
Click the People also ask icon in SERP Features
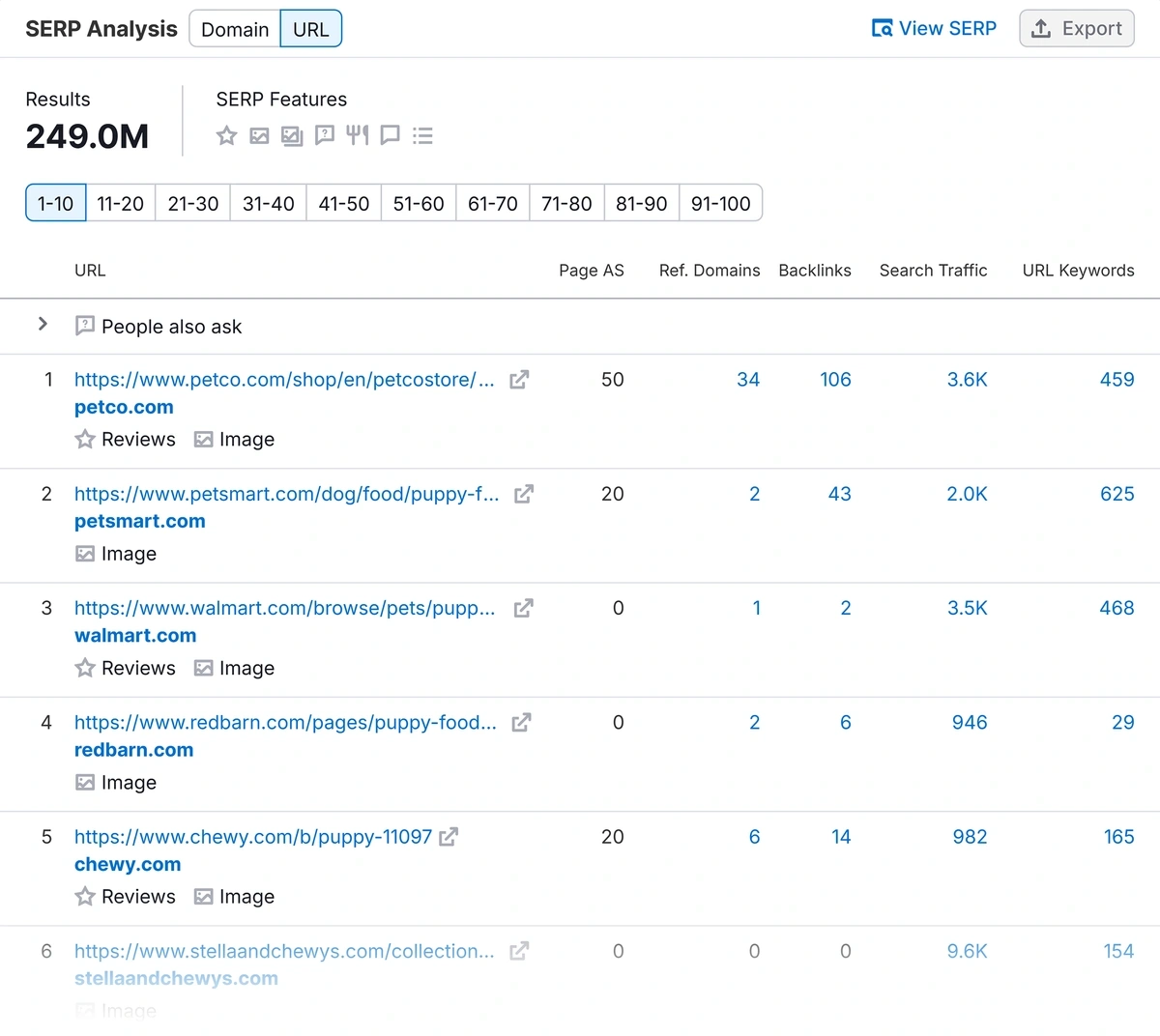[x=325, y=135]
